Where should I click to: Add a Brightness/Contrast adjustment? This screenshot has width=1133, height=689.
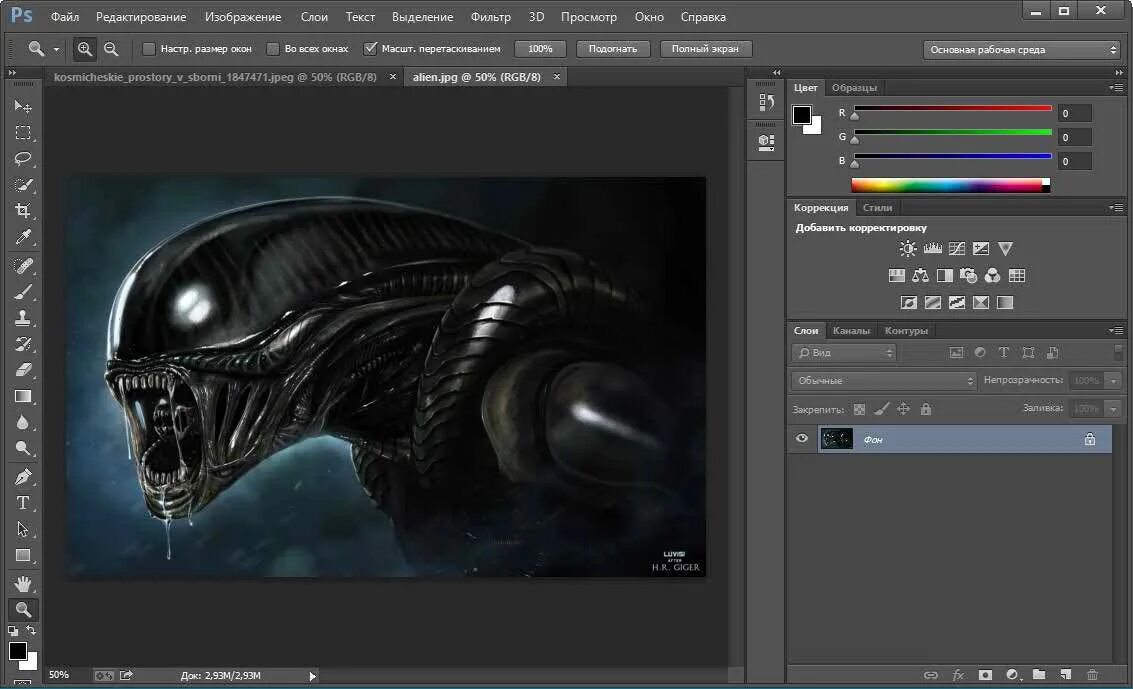click(907, 249)
